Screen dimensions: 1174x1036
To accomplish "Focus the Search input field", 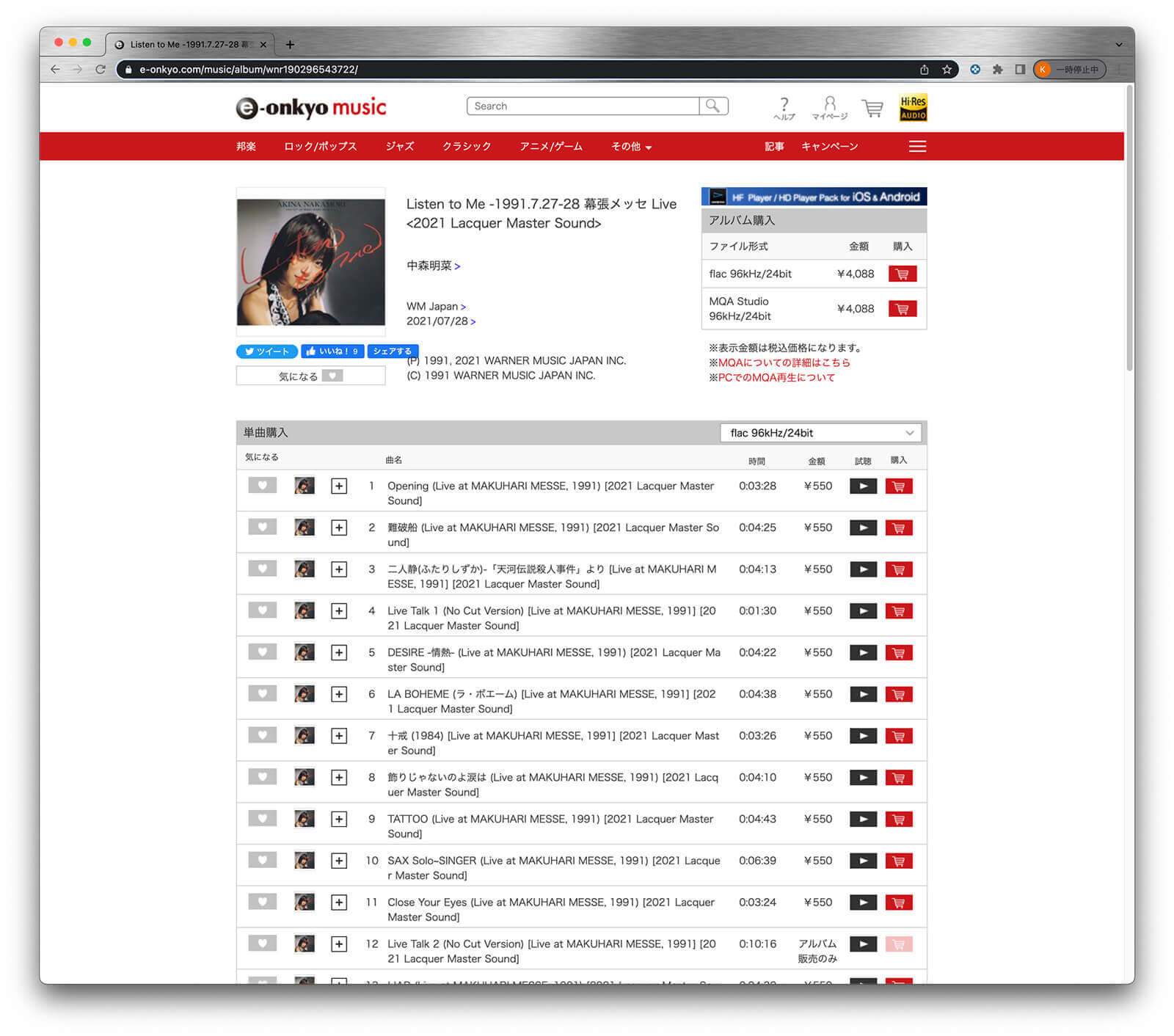I will click(x=583, y=106).
